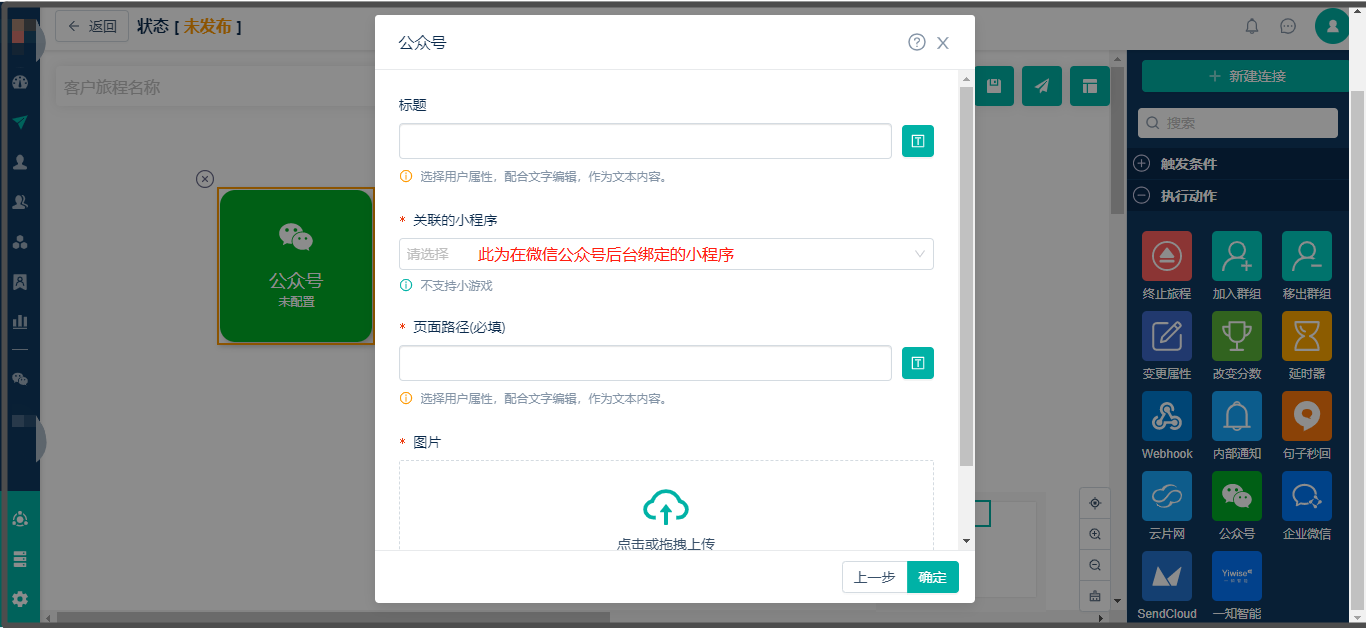Select the 内部通知 bell icon

click(1237, 416)
